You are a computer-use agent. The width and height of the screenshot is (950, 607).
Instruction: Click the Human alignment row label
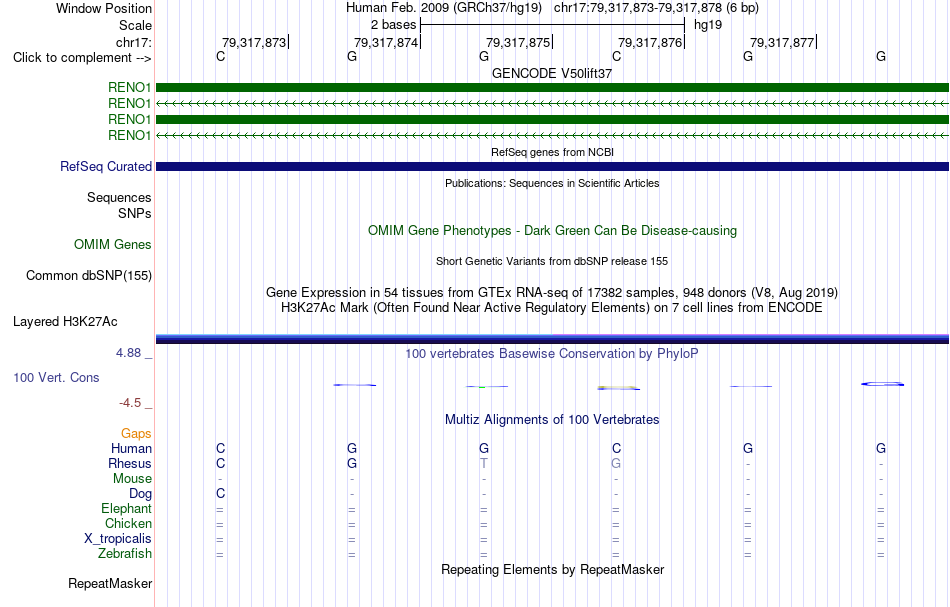[x=131, y=448]
